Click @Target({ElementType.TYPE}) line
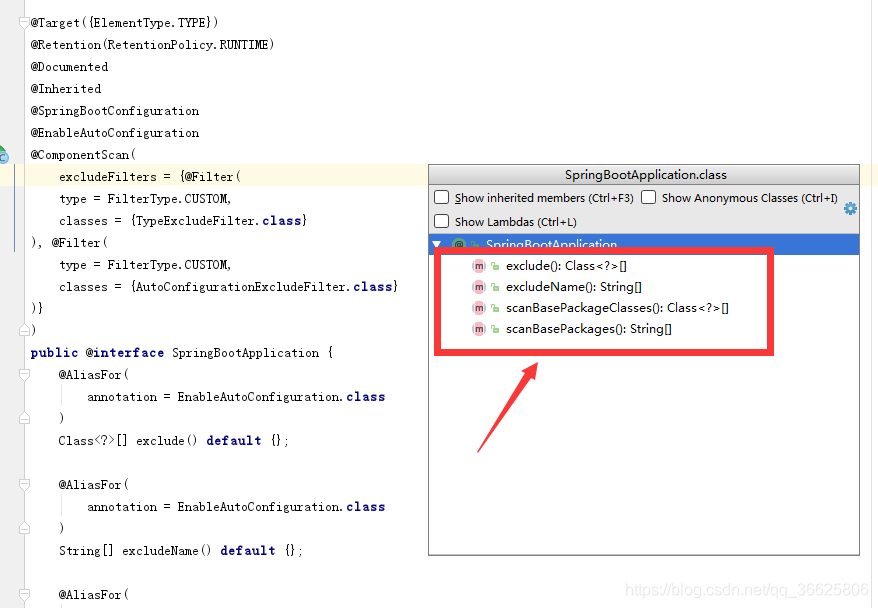878x608 pixels. click(124, 22)
